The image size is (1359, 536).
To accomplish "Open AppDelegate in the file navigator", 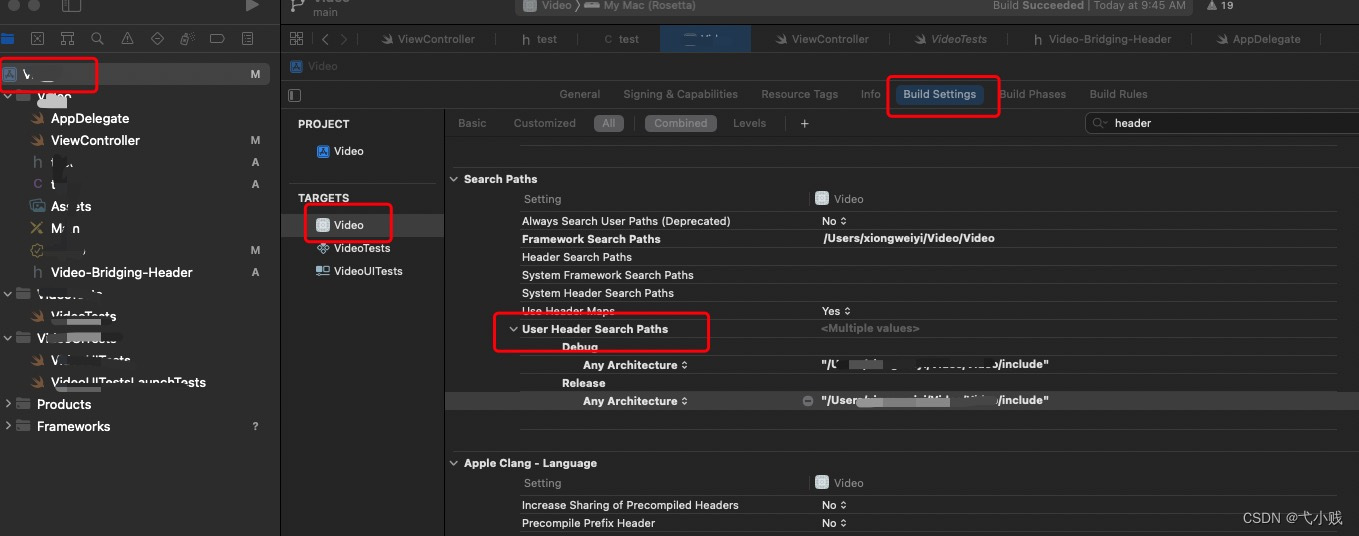I will [x=90, y=118].
